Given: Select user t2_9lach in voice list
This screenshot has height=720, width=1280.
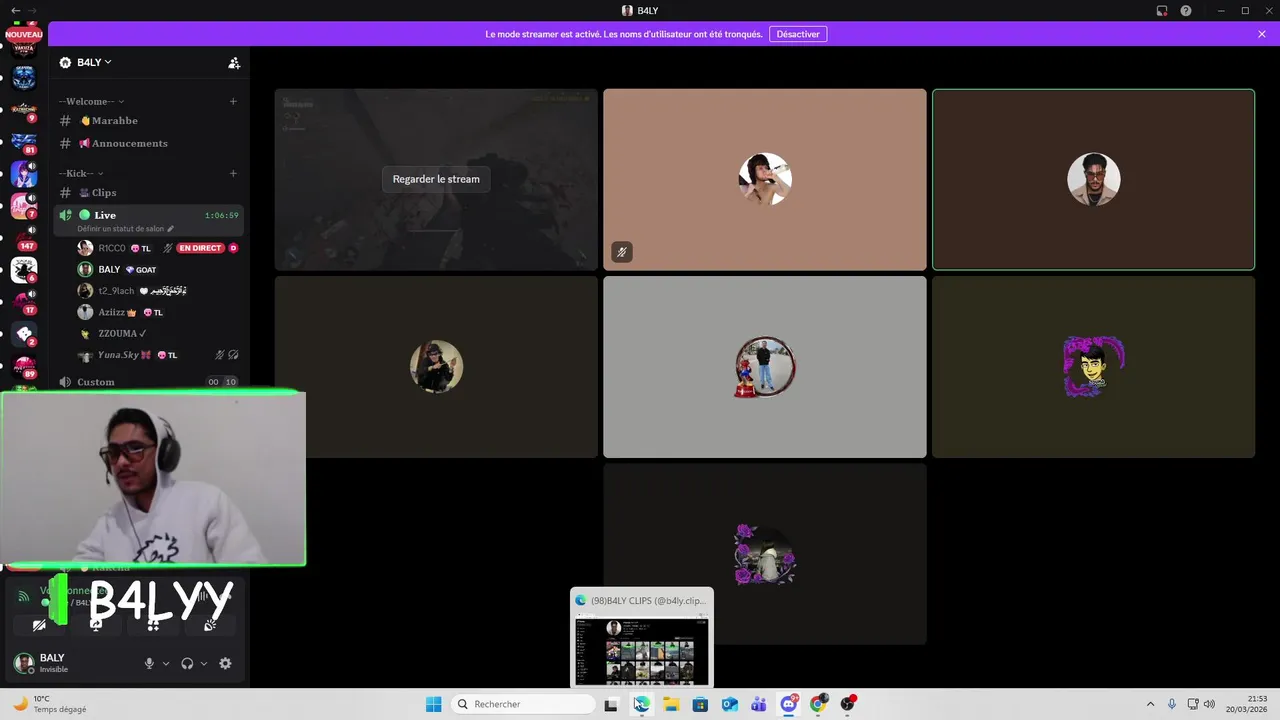Looking at the screenshot, I should pyautogui.click(x=158, y=291).
